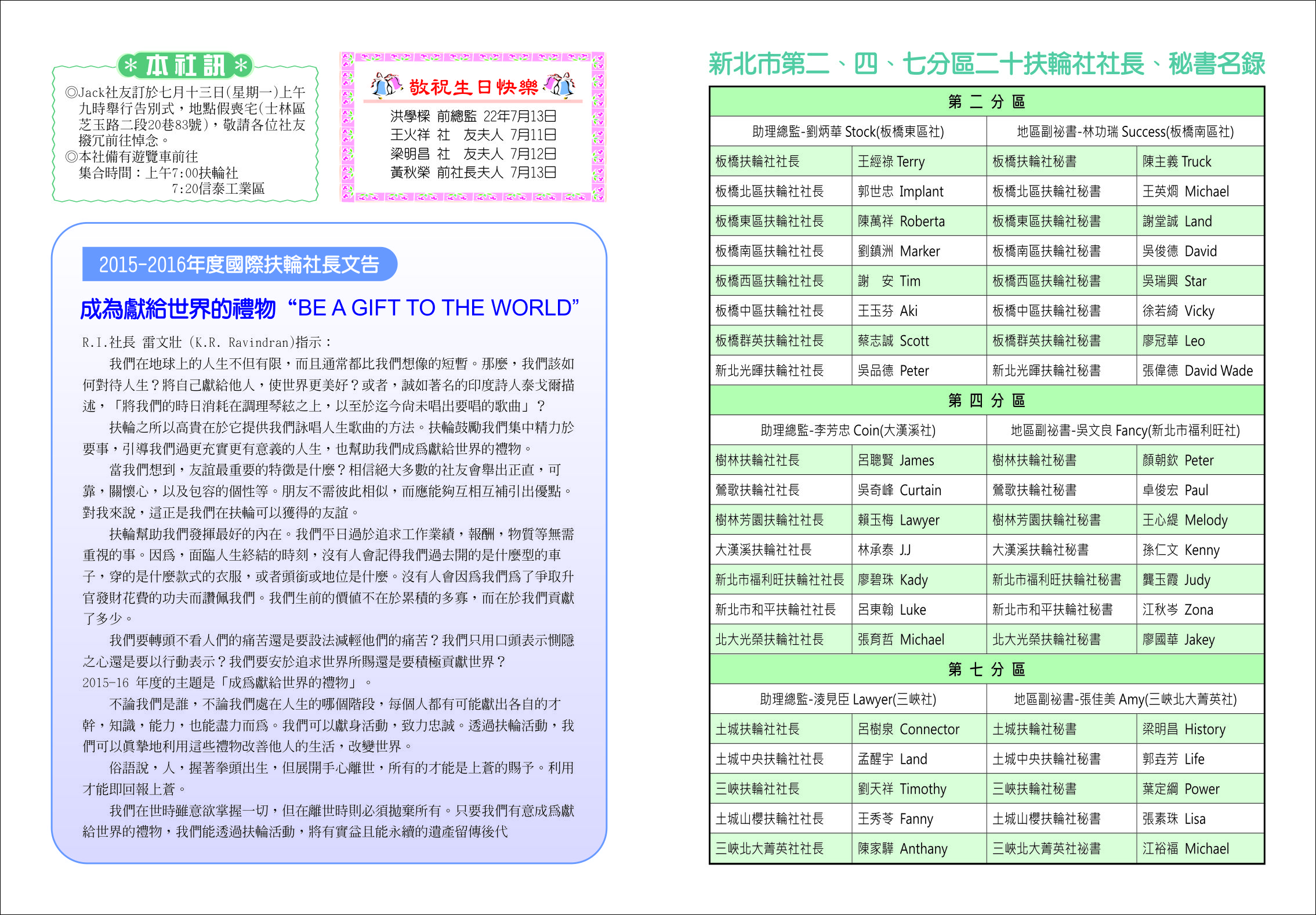Screen dimensions: 1316x915
Task: Select cell 王英烱 Michael
Action: (x=1200, y=191)
